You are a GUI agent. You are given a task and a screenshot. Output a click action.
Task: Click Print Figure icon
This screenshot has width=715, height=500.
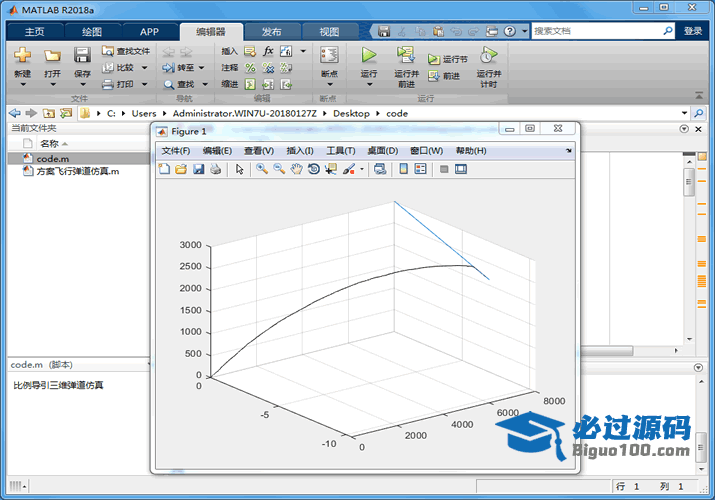point(216,169)
